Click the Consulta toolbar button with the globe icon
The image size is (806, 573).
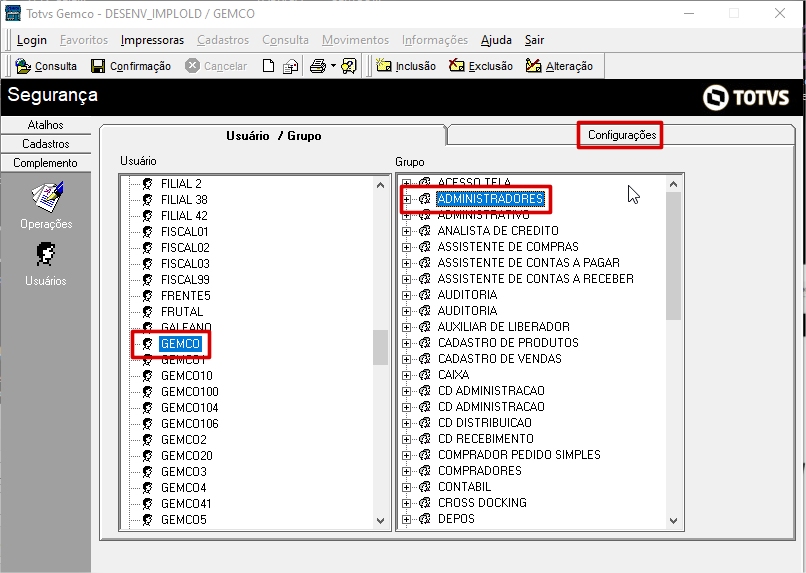tap(46, 66)
